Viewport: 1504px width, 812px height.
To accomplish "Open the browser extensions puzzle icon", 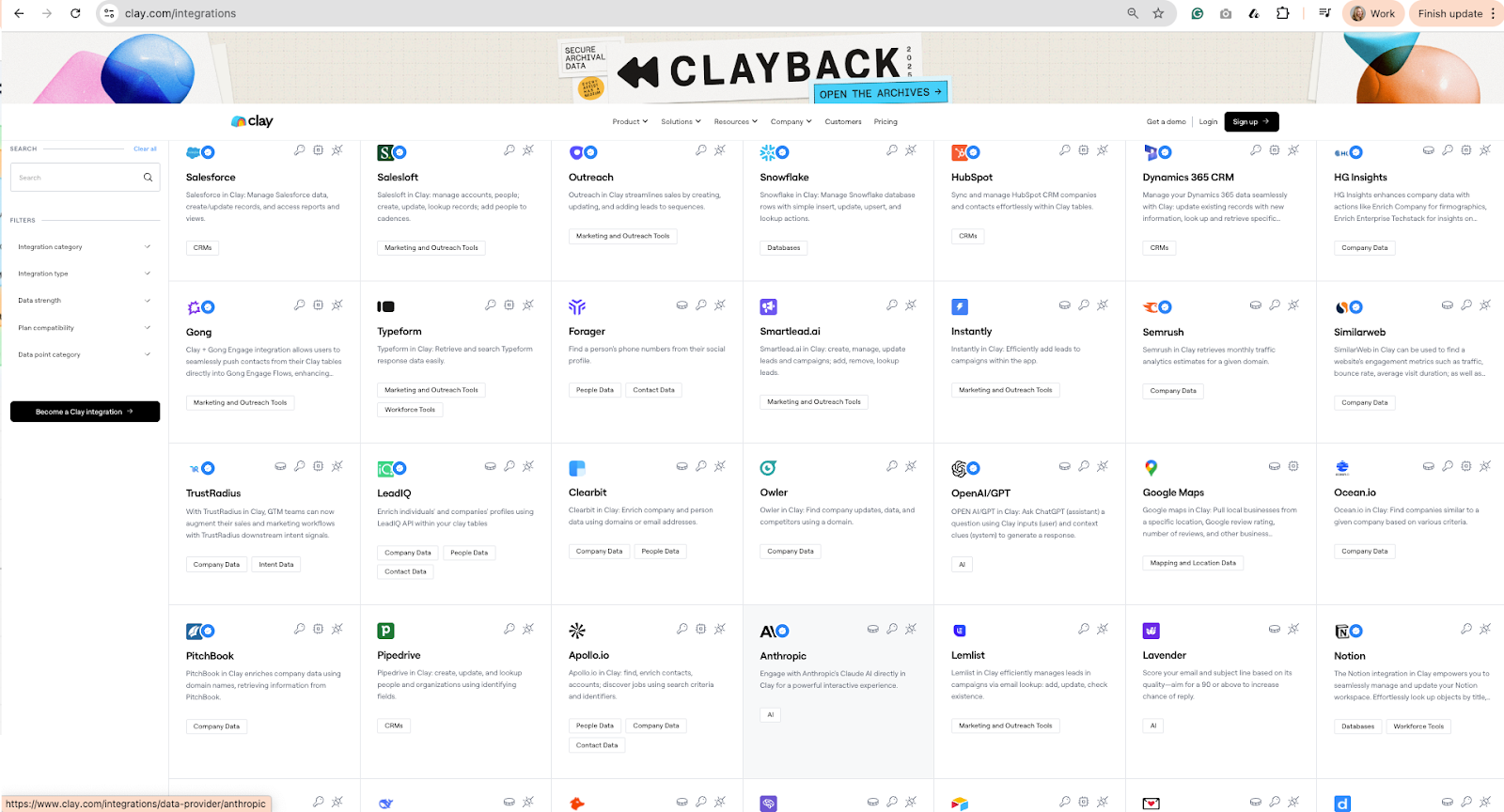I will coord(1282,13).
